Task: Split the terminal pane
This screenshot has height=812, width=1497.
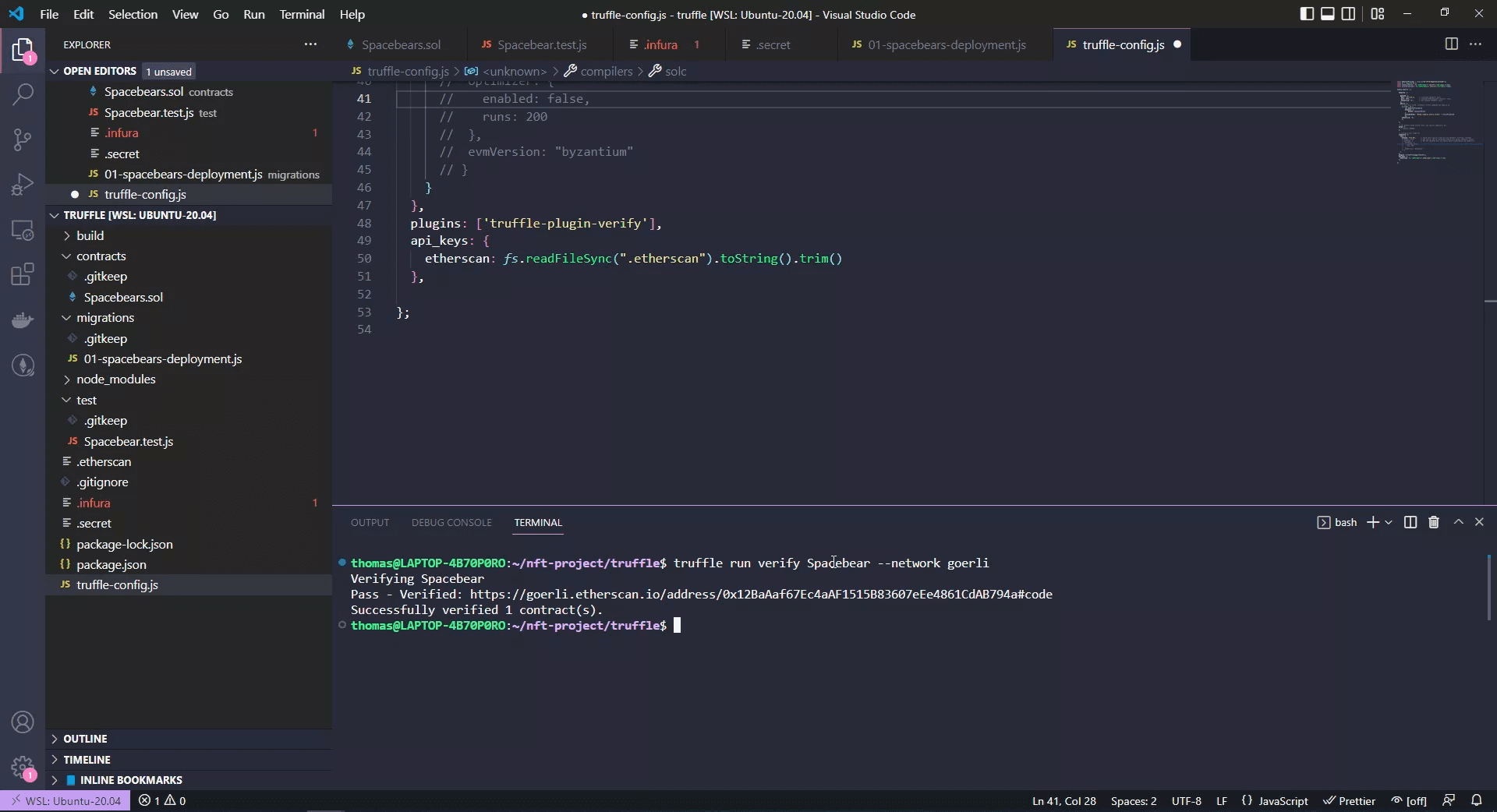Action: [1410, 522]
